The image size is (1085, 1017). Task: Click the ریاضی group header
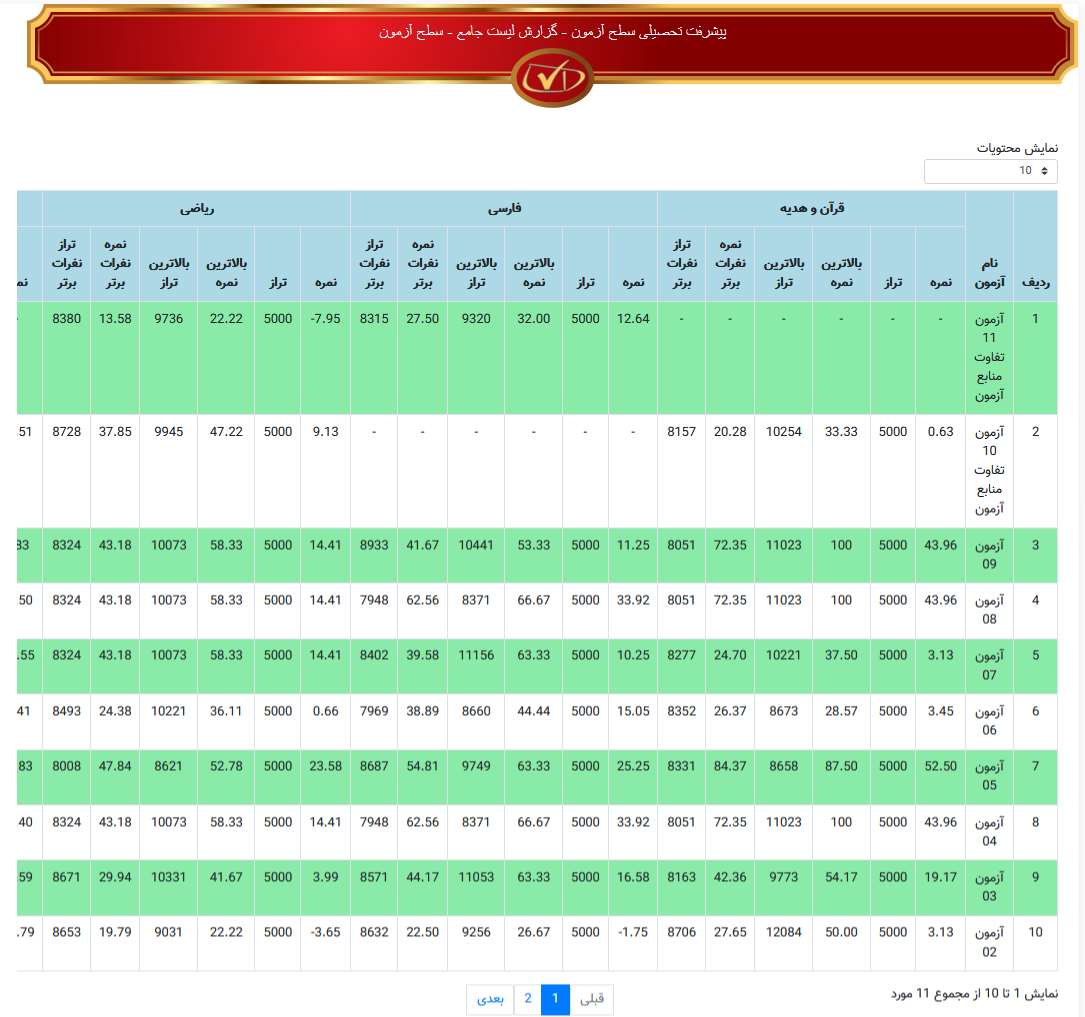pyautogui.click(x=197, y=208)
